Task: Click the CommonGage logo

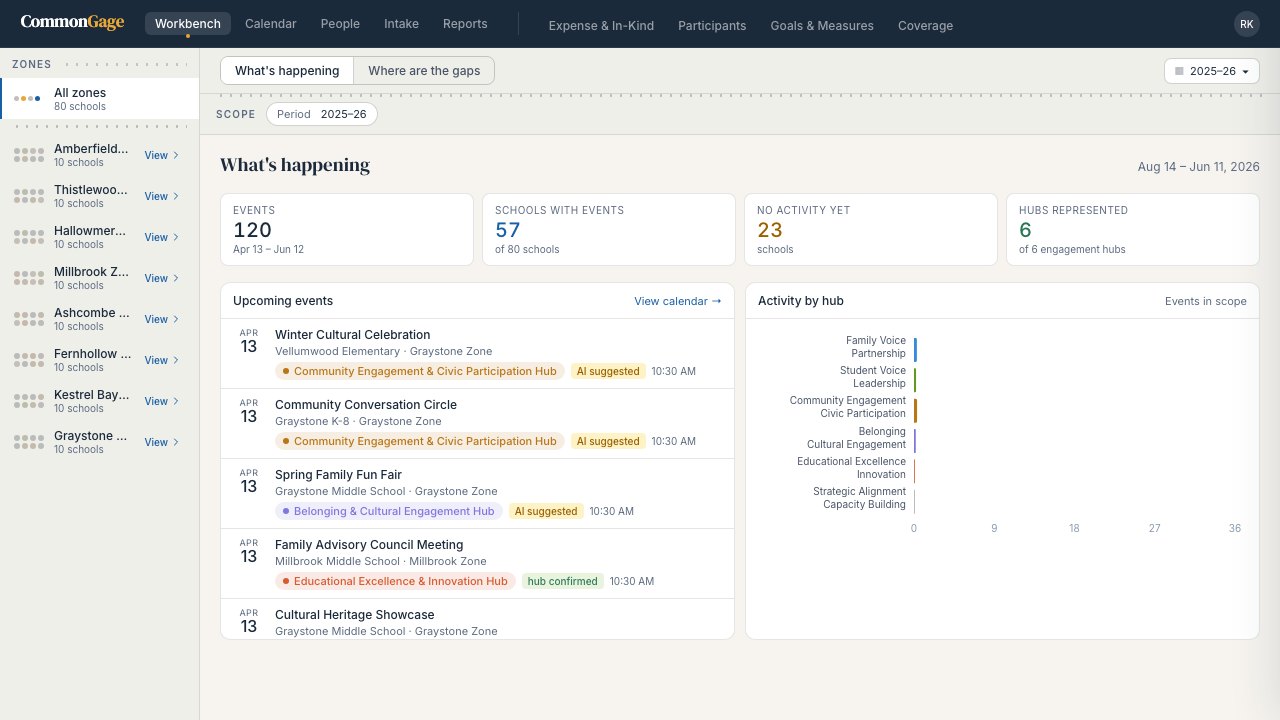Action: pos(72,22)
